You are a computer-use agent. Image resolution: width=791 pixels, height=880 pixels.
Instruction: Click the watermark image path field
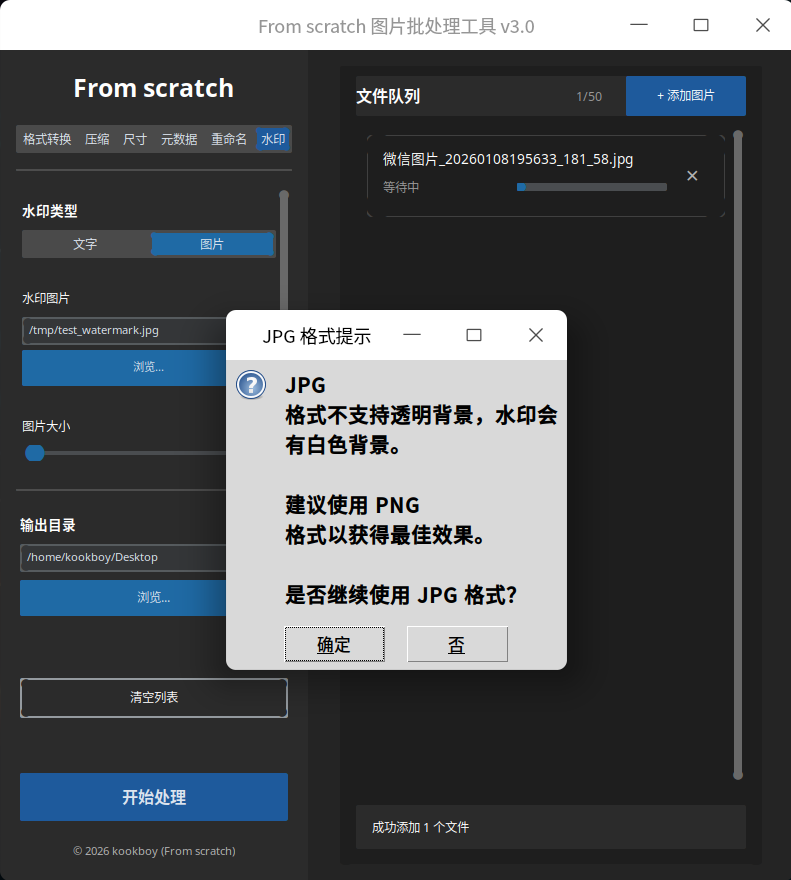click(x=124, y=331)
